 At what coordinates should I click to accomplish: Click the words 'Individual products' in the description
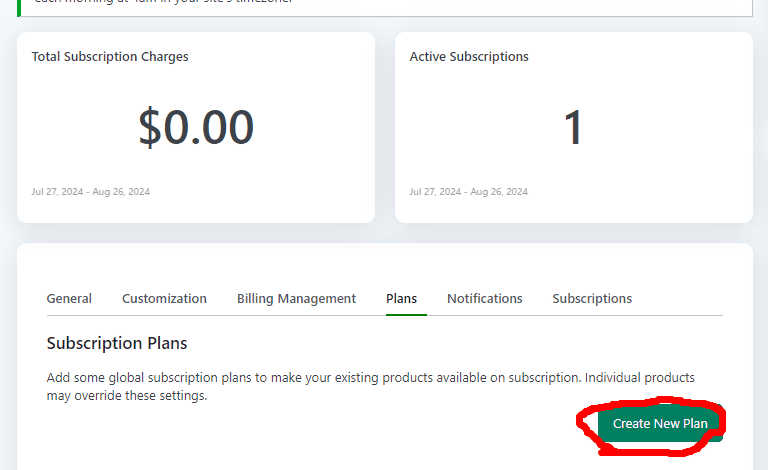point(640,377)
